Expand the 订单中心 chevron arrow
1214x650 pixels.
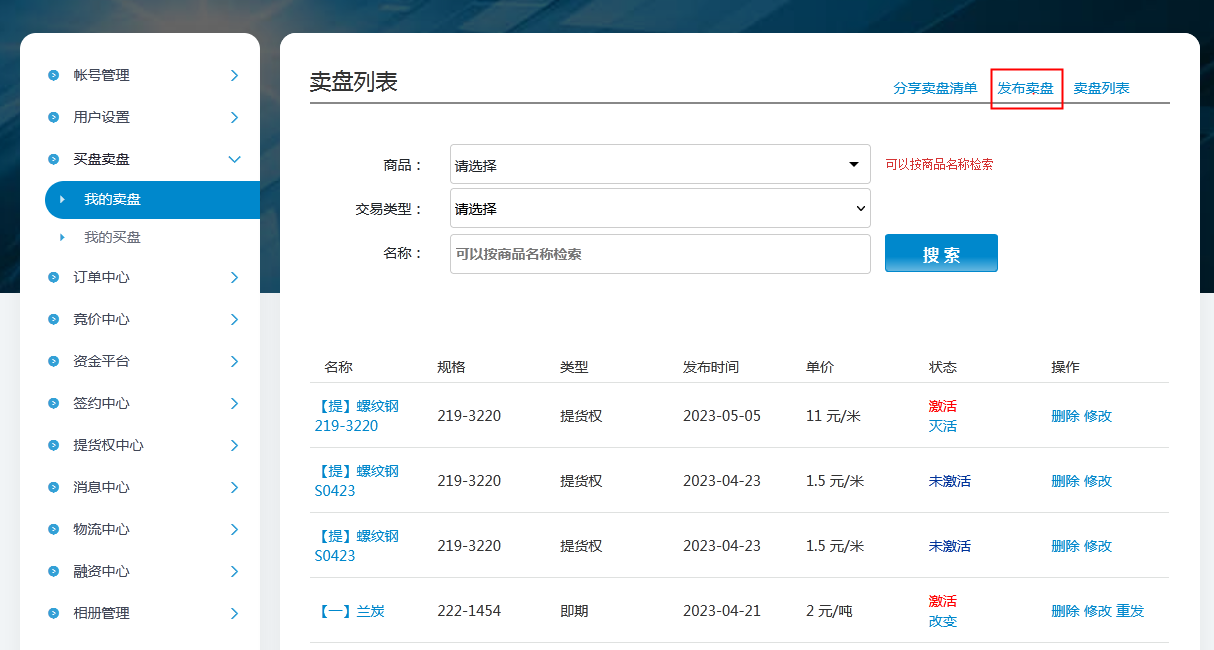234,277
